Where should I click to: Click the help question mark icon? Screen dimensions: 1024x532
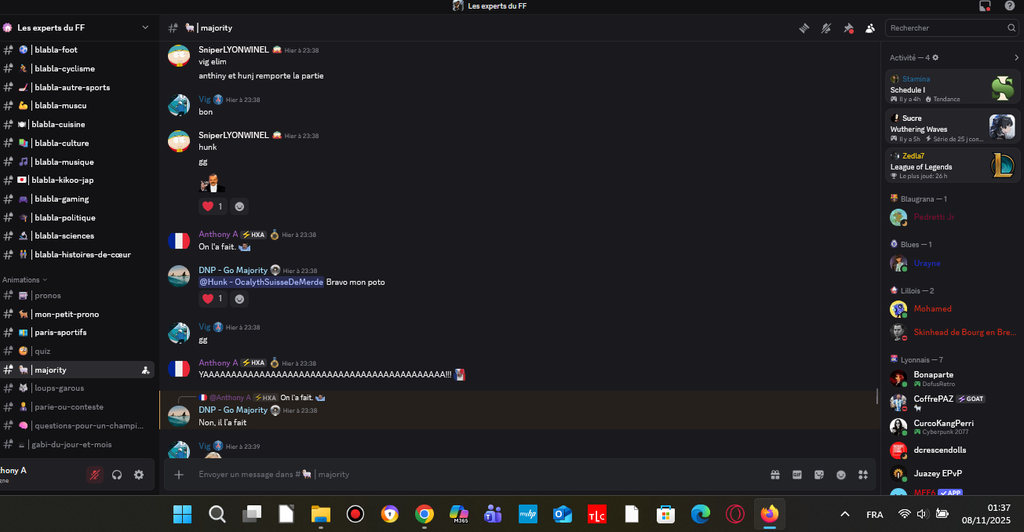[x=1009, y=6]
